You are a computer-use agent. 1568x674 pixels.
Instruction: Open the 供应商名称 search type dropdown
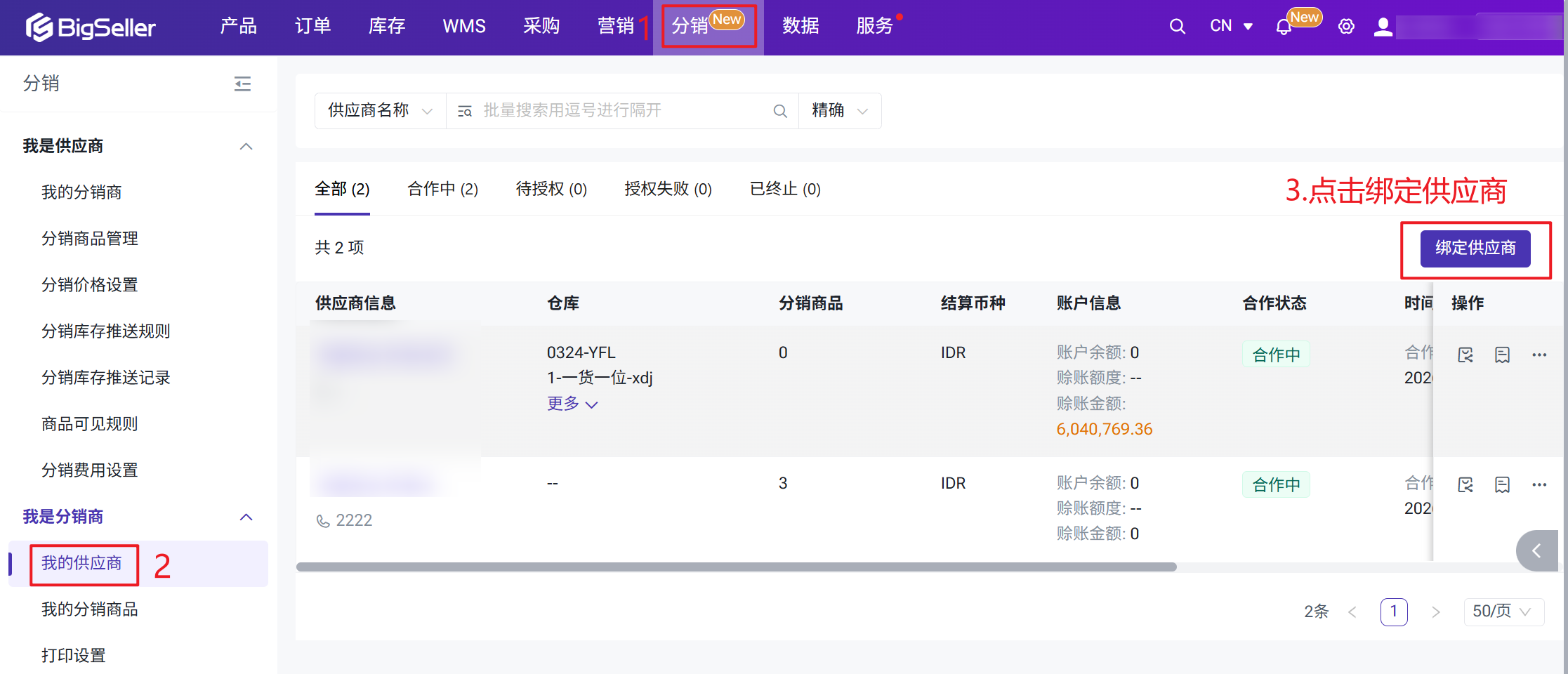tap(380, 111)
